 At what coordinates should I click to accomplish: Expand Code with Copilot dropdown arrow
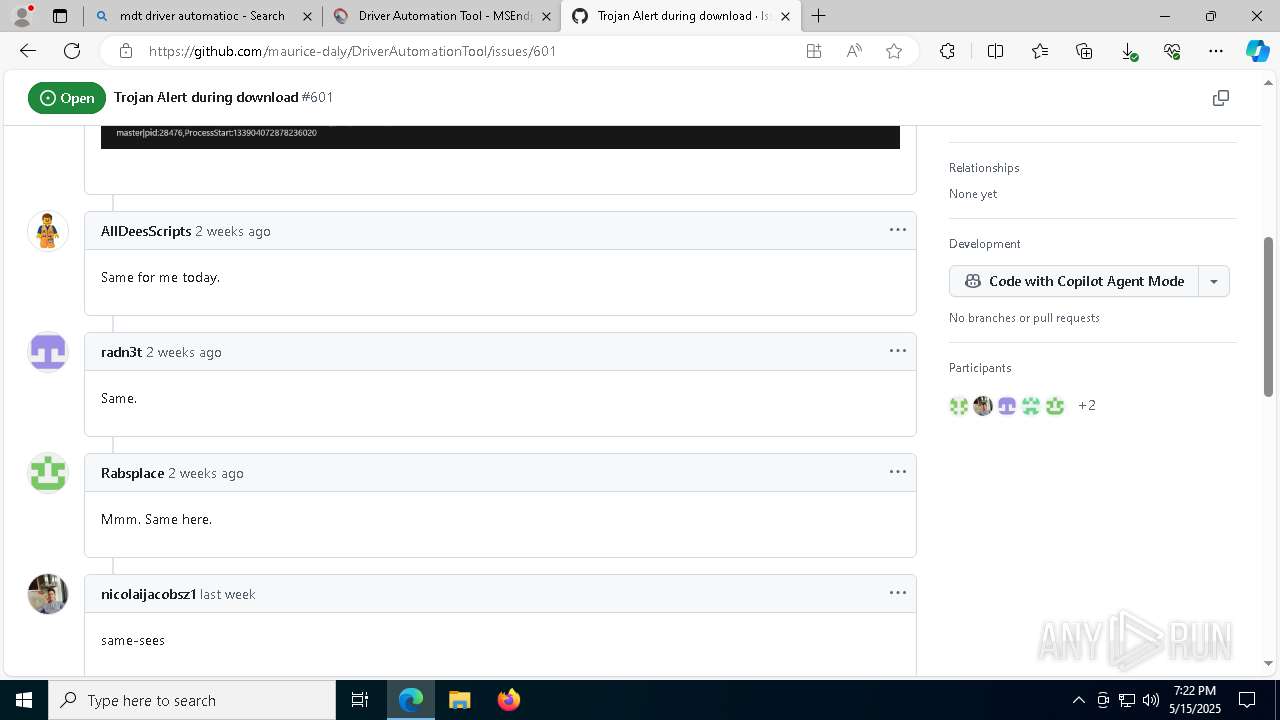tap(1214, 281)
